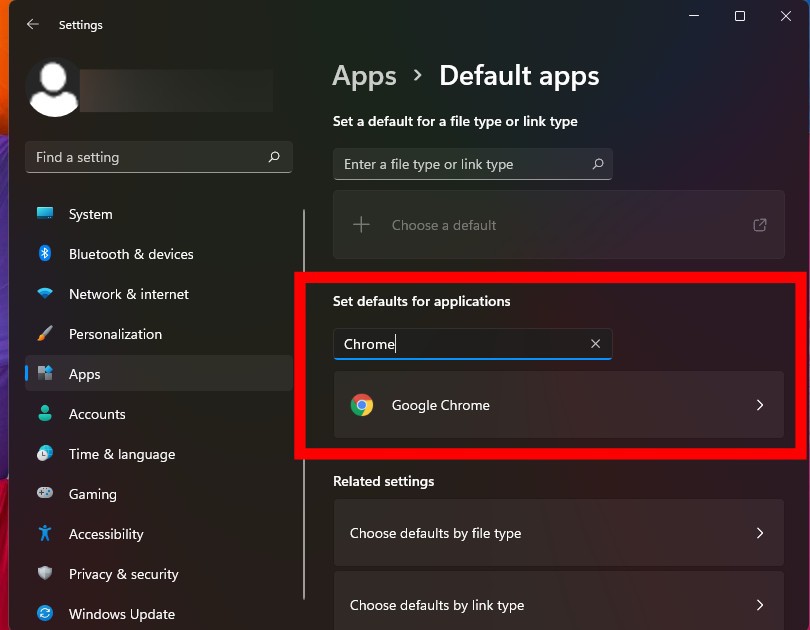Select the Gaming category
This screenshot has width=810, height=630.
coord(159,494)
